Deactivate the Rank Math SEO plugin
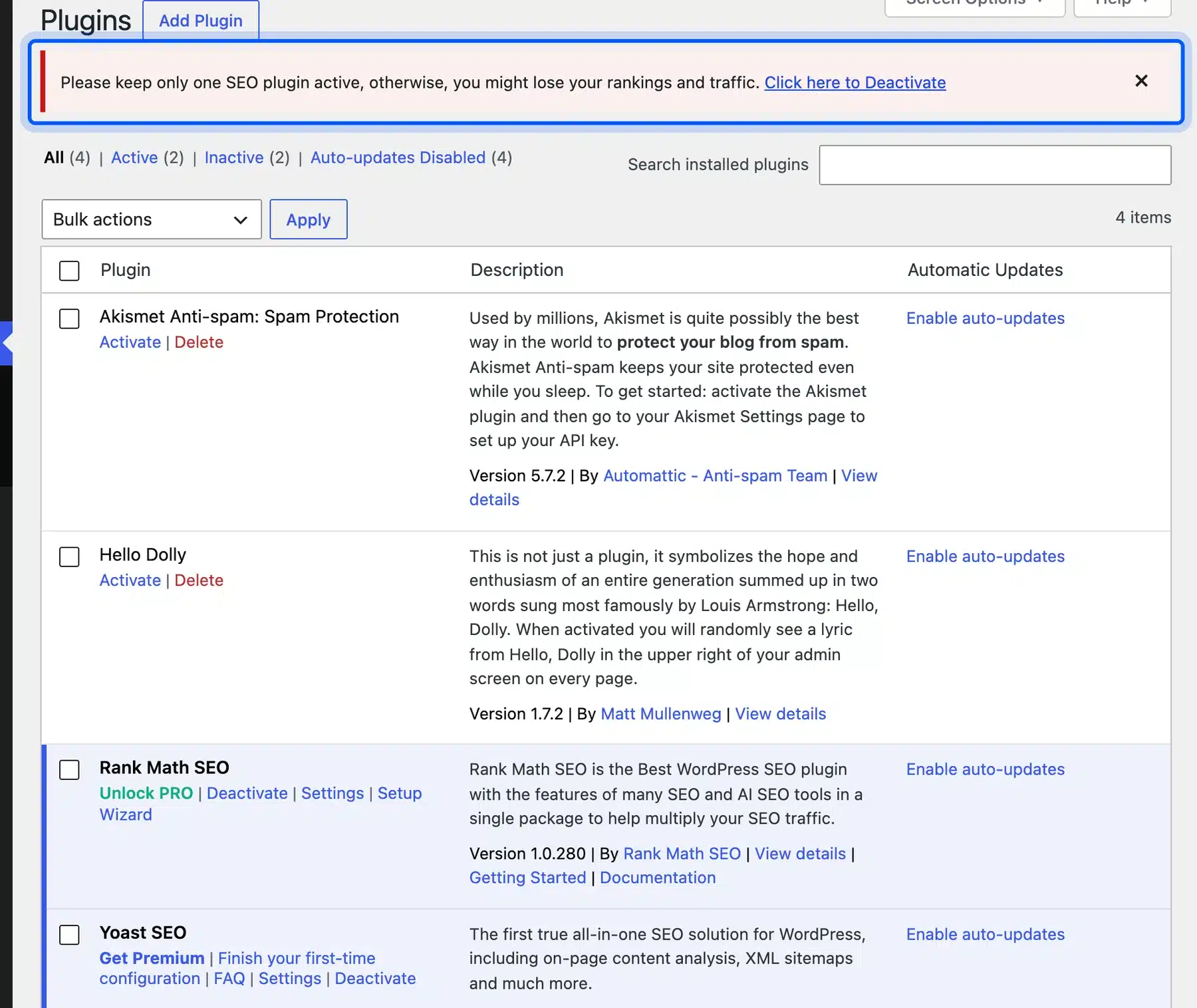Image resolution: width=1197 pixels, height=1008 pixels. click(x=247, y=793)
